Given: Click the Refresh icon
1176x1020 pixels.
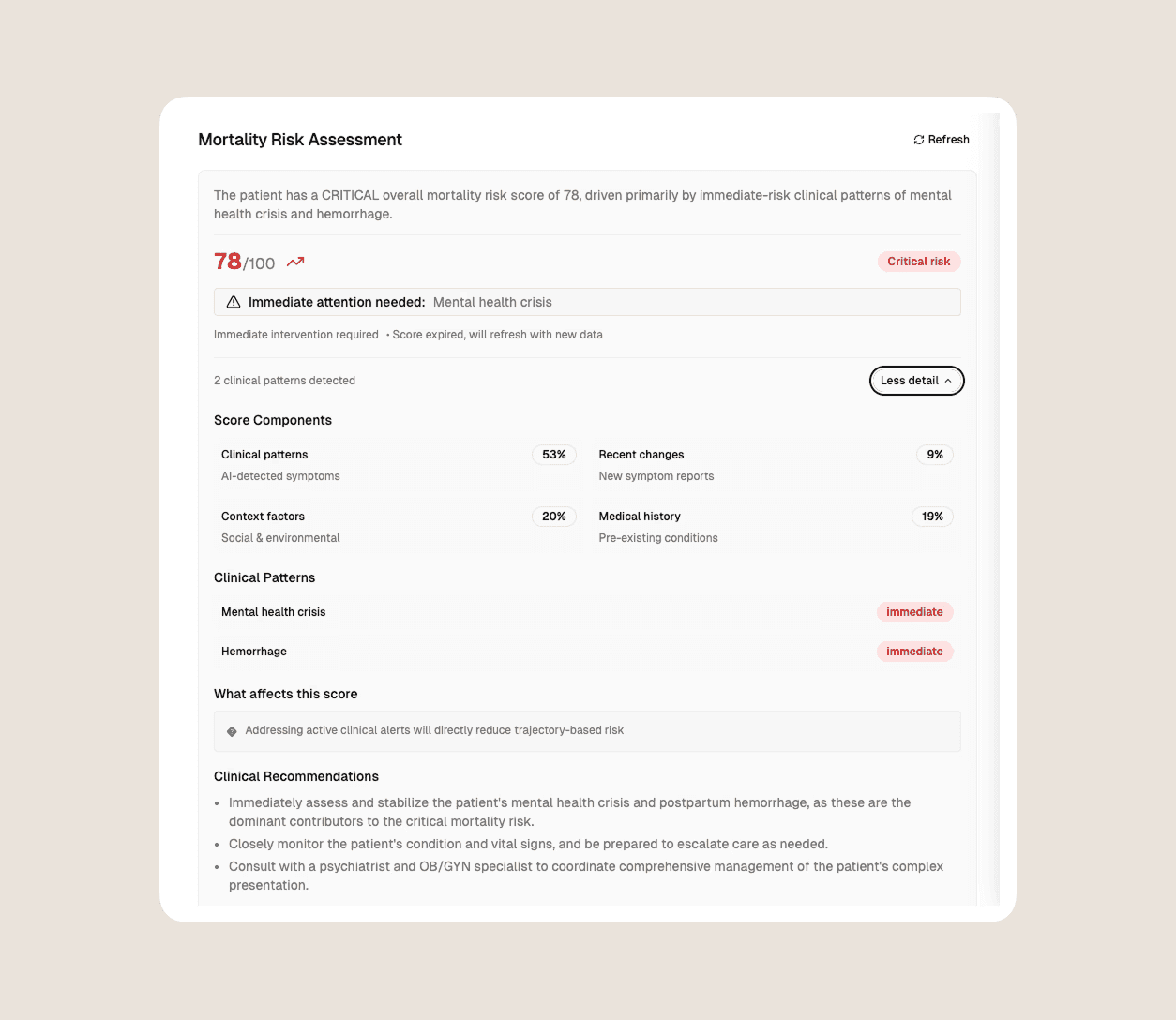Looking at the screenshot, I should tap(919, 140).
